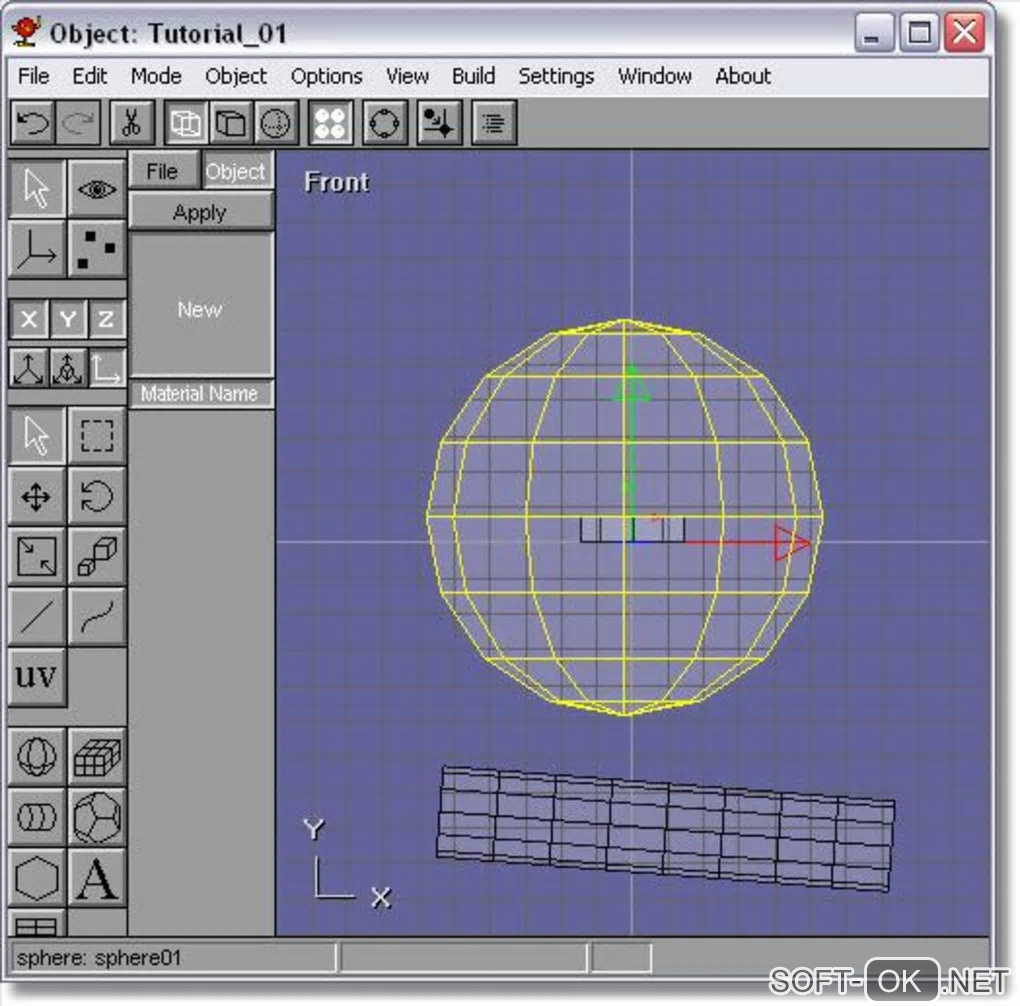The height and width of the screenshot is (1006, 1020).
Task: Click the red X-axis gizmo arrow
Action: pyautogui.click(x=791, y=542)
